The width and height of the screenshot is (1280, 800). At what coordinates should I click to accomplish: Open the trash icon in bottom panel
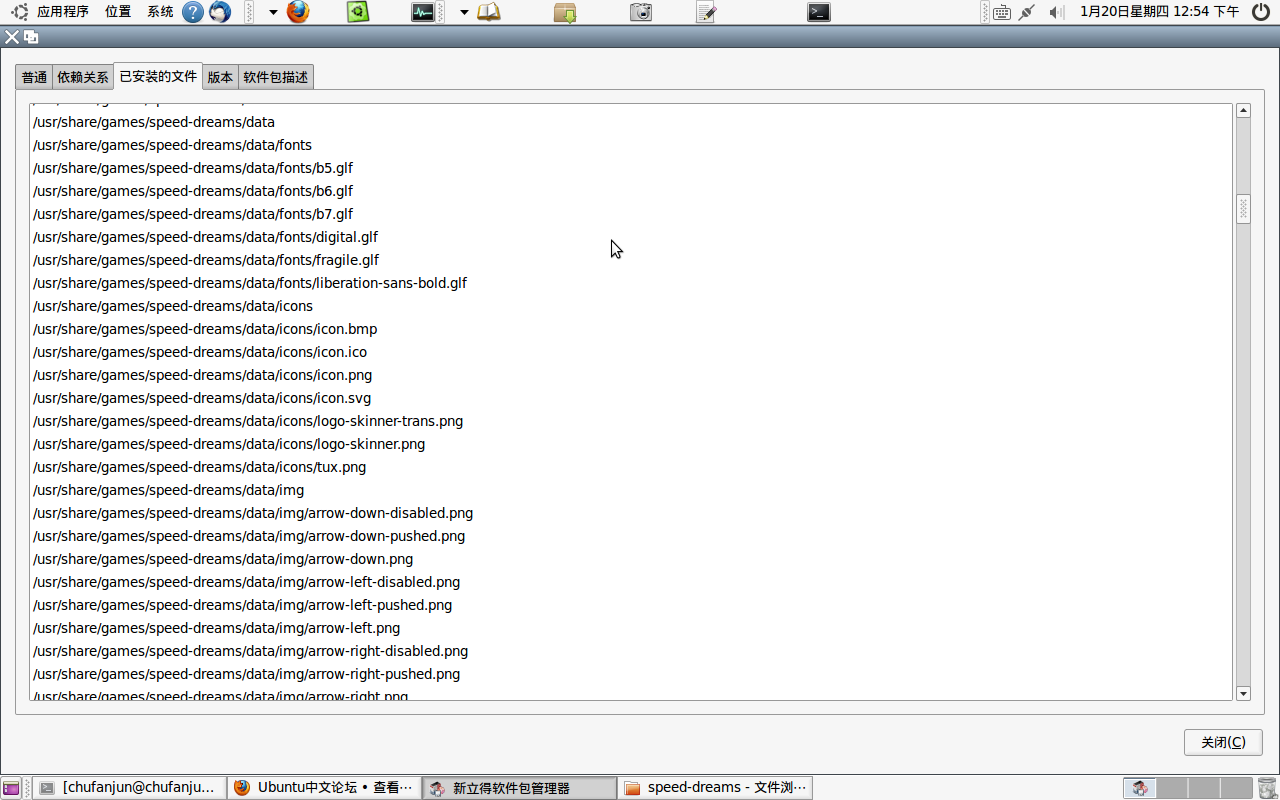1267,788
